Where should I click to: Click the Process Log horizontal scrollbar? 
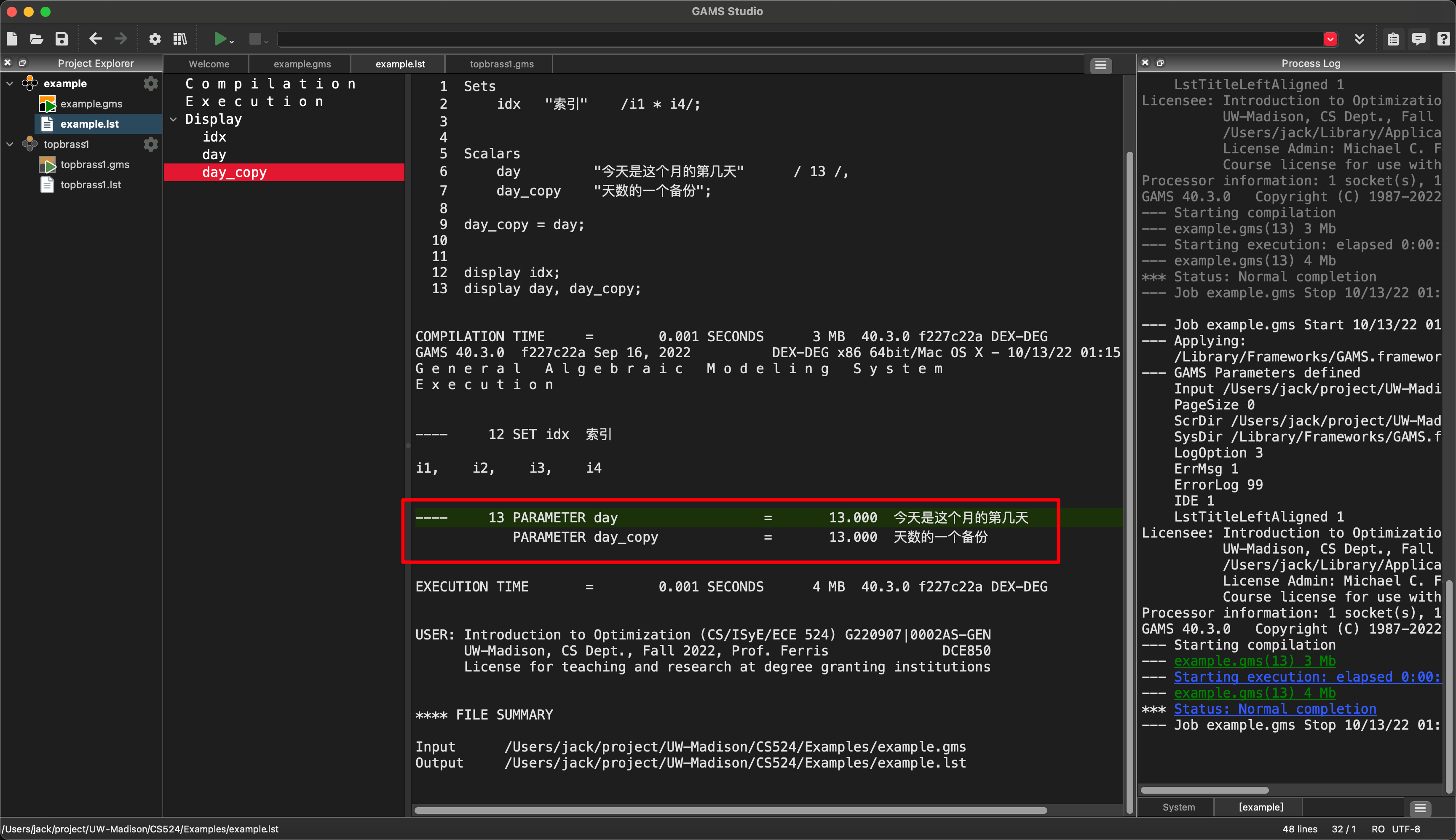1204,790
